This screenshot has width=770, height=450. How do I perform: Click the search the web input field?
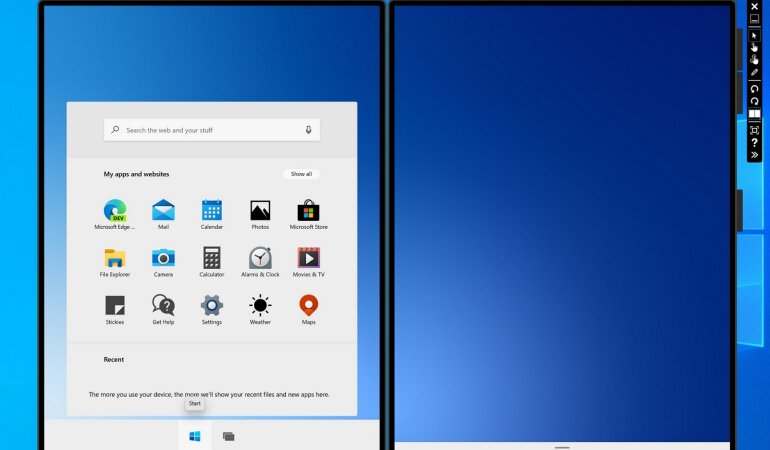(212, 130)
